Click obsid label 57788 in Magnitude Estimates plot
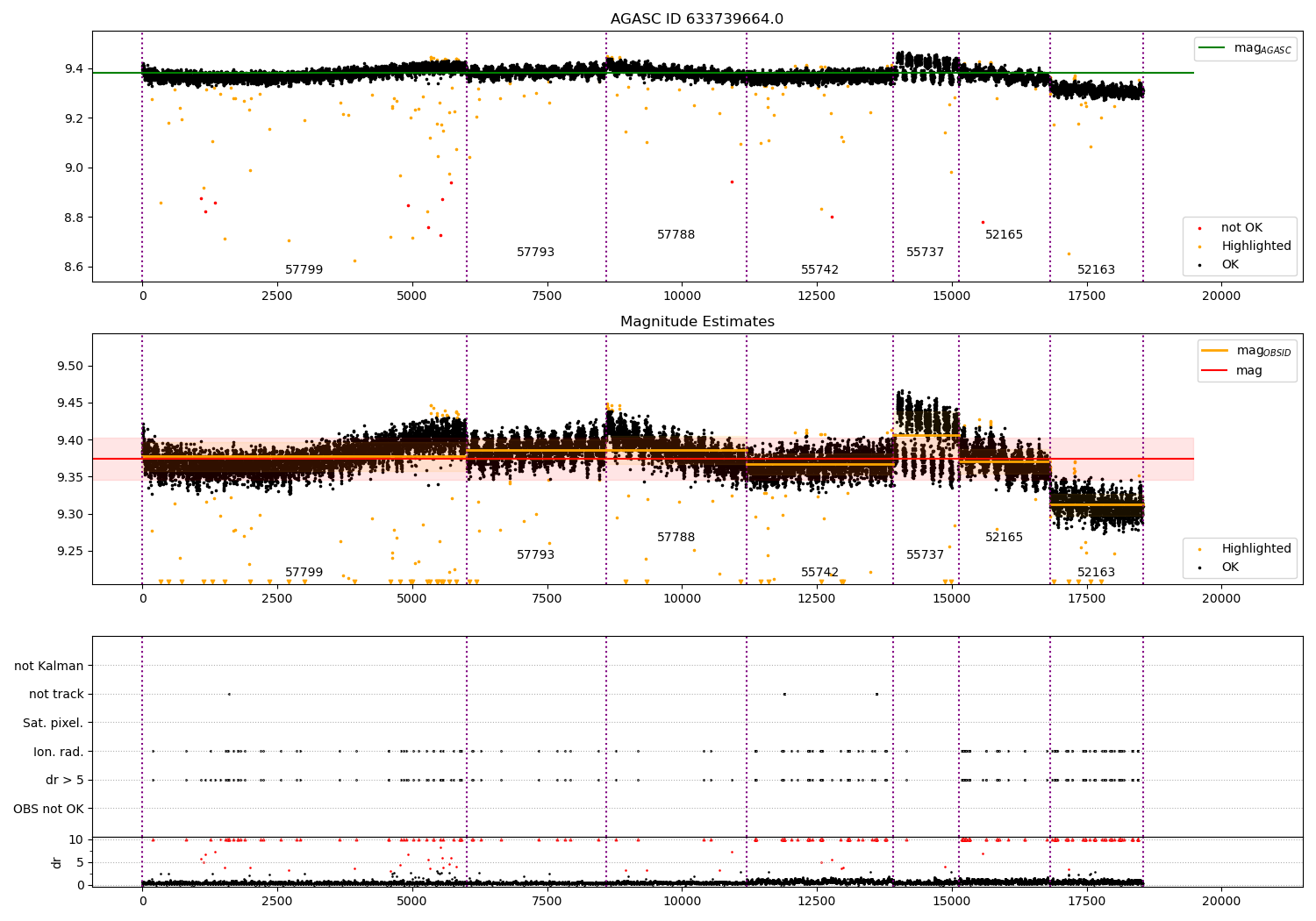1316x921 pixels. [676, 538]
